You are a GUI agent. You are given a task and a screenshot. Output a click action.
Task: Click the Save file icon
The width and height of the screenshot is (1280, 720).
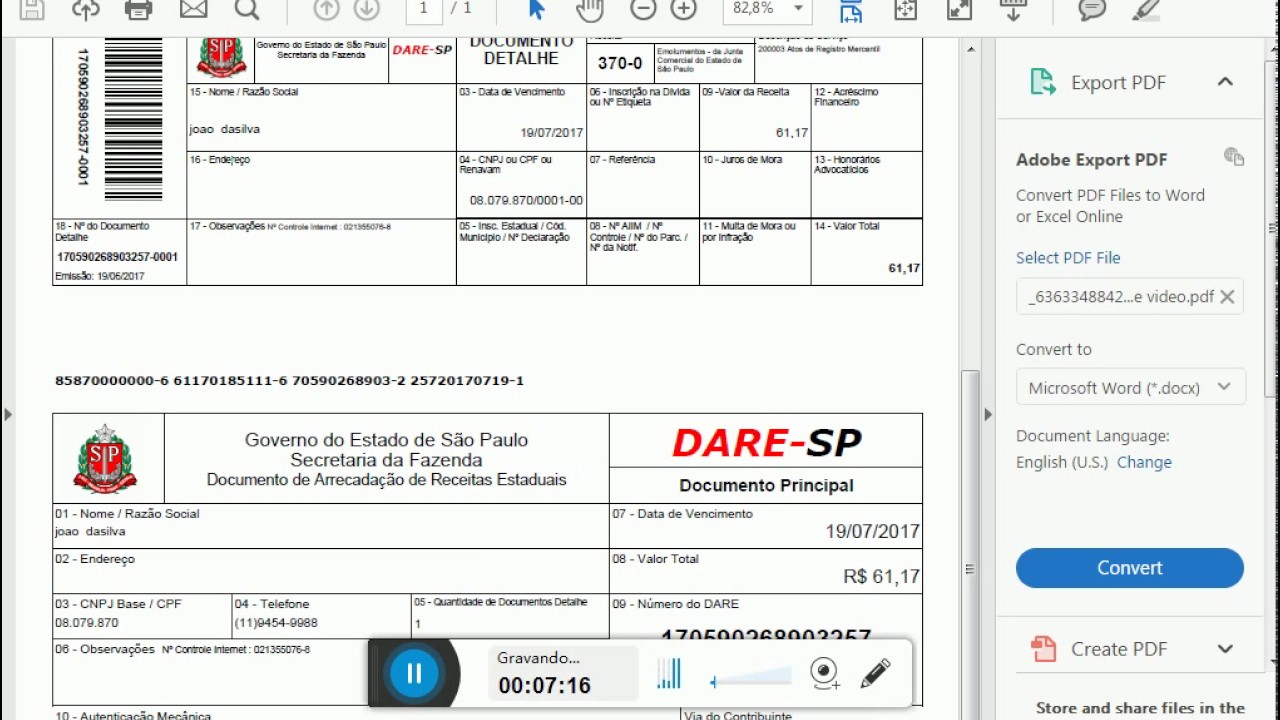[33, 9]
